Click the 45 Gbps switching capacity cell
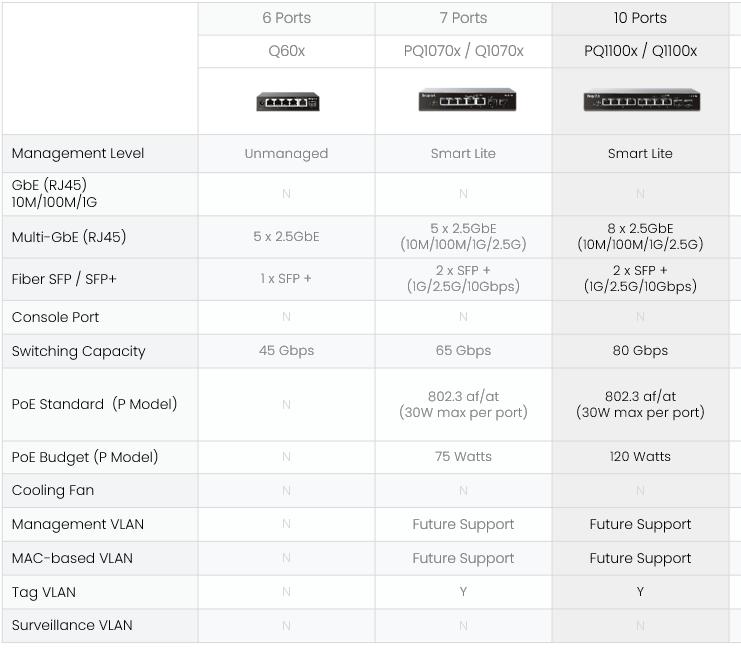The image size is (741, 648). [x=287, y=351]
